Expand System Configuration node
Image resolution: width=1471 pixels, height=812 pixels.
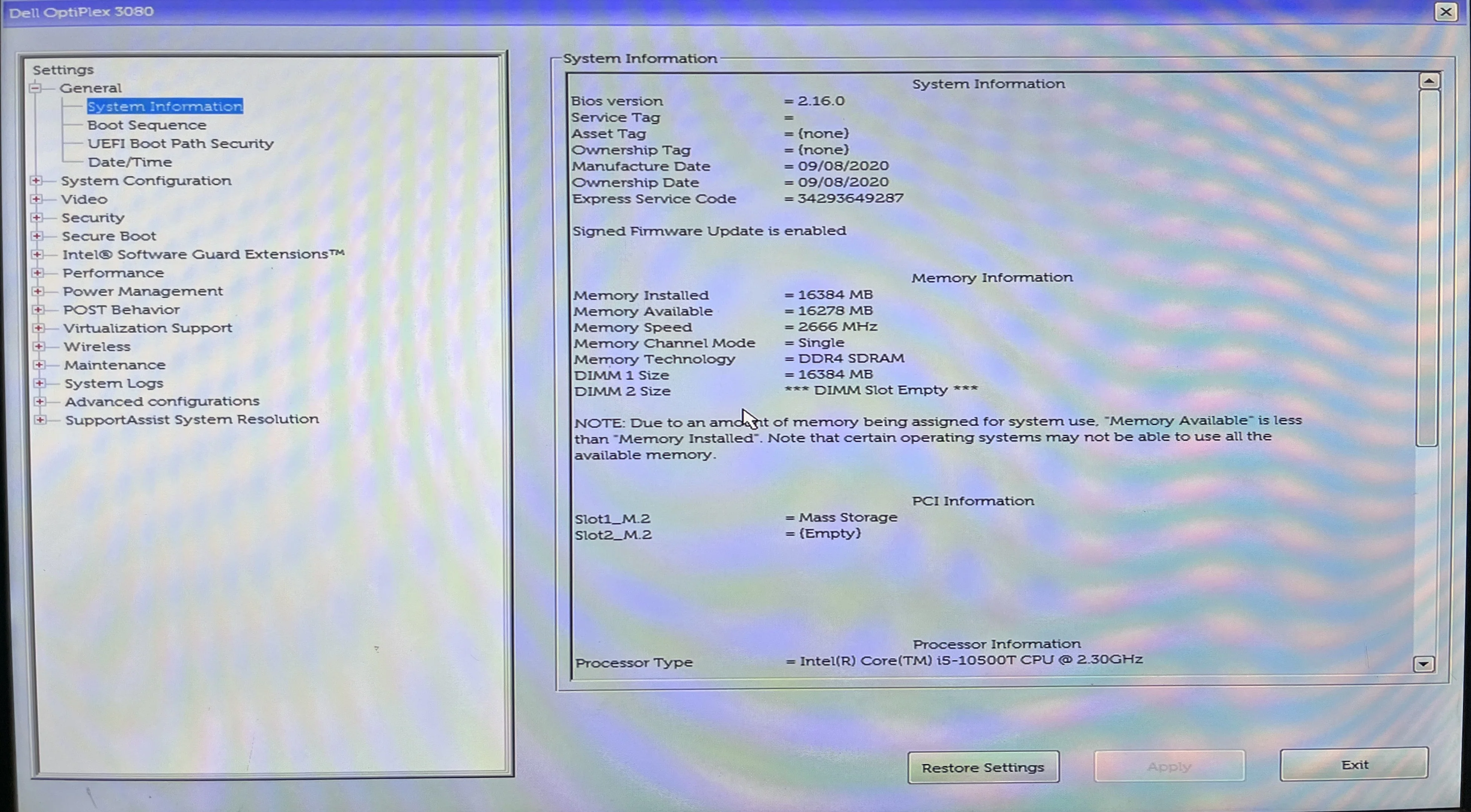36,180
